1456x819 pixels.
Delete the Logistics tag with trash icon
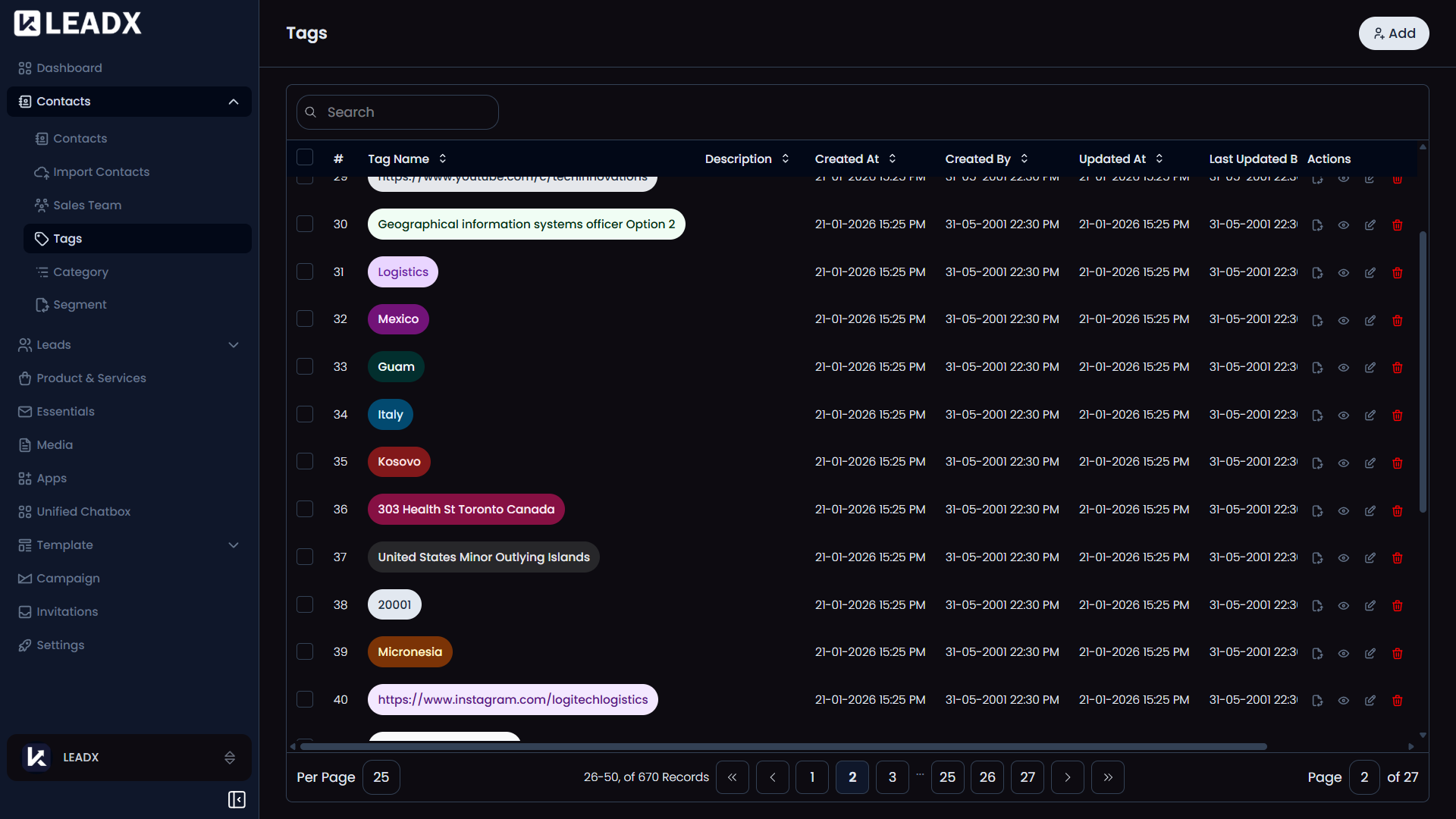(1397, 273)
